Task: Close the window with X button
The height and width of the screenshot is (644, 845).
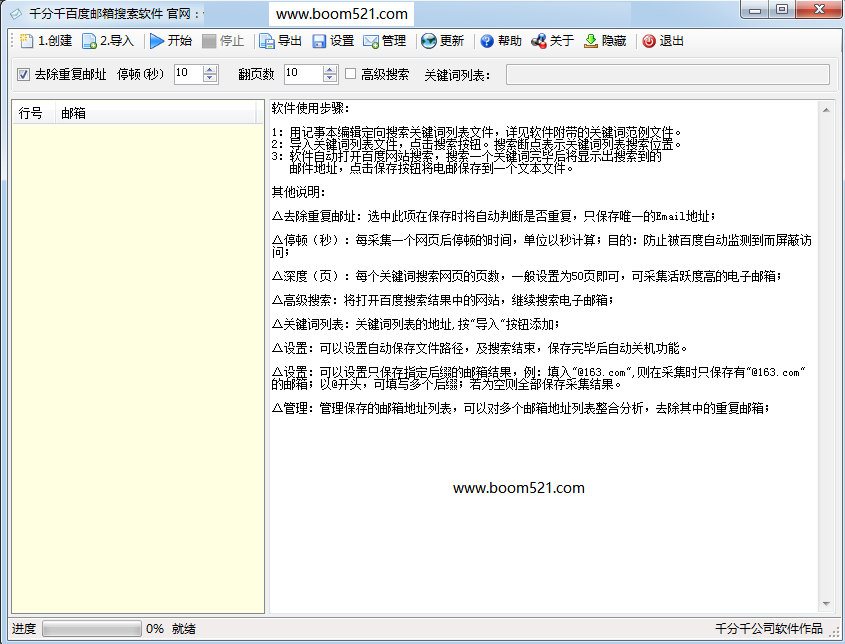Action: pyautogui.click(x=819, y=10)
